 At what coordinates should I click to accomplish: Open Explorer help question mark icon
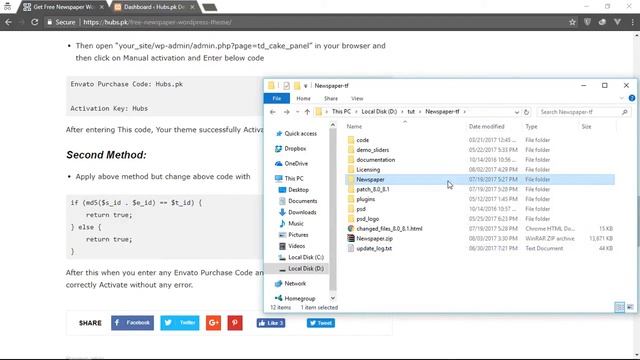(x=632, y=98)
